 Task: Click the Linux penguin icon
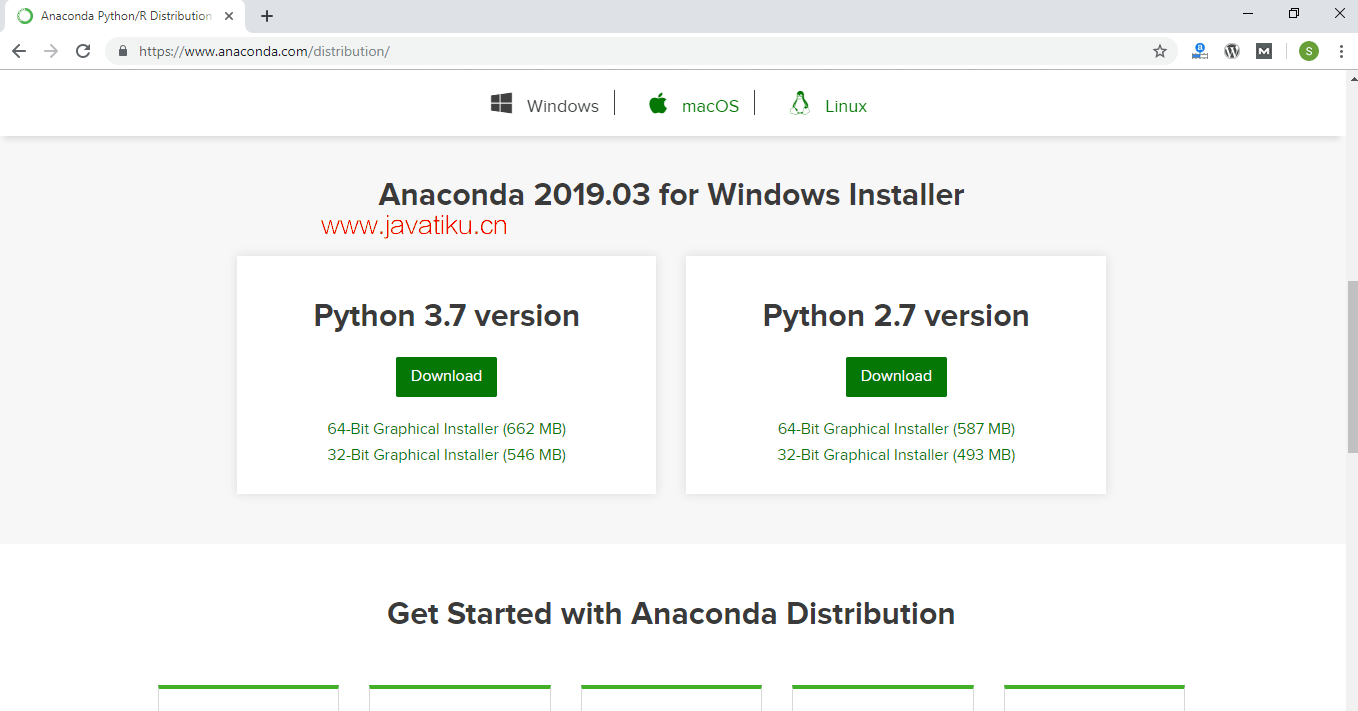click(800, 104)
